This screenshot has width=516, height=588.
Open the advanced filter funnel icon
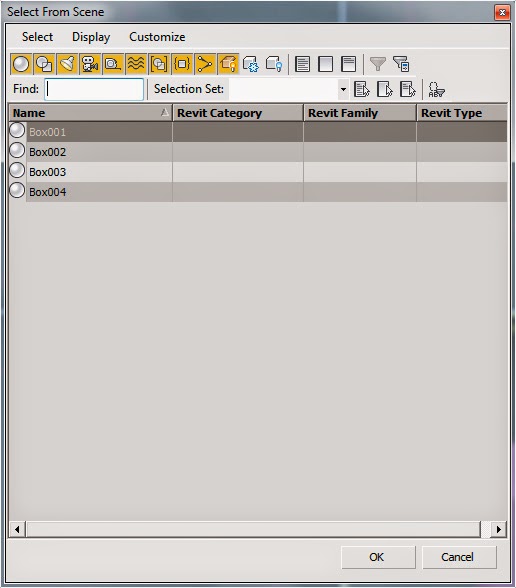click(x=401, y=64)
